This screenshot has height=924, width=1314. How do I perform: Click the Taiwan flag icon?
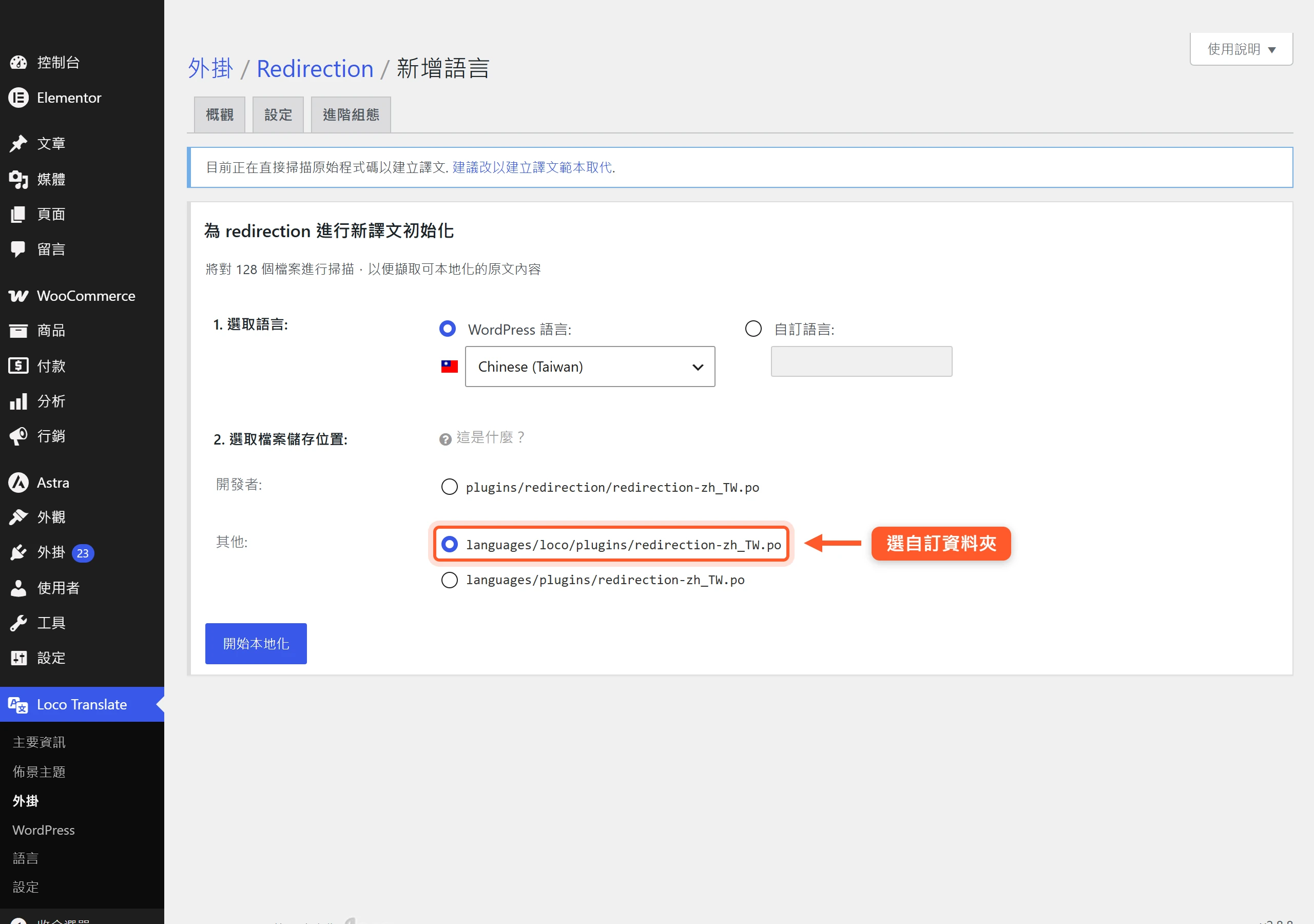pos(449,367)
